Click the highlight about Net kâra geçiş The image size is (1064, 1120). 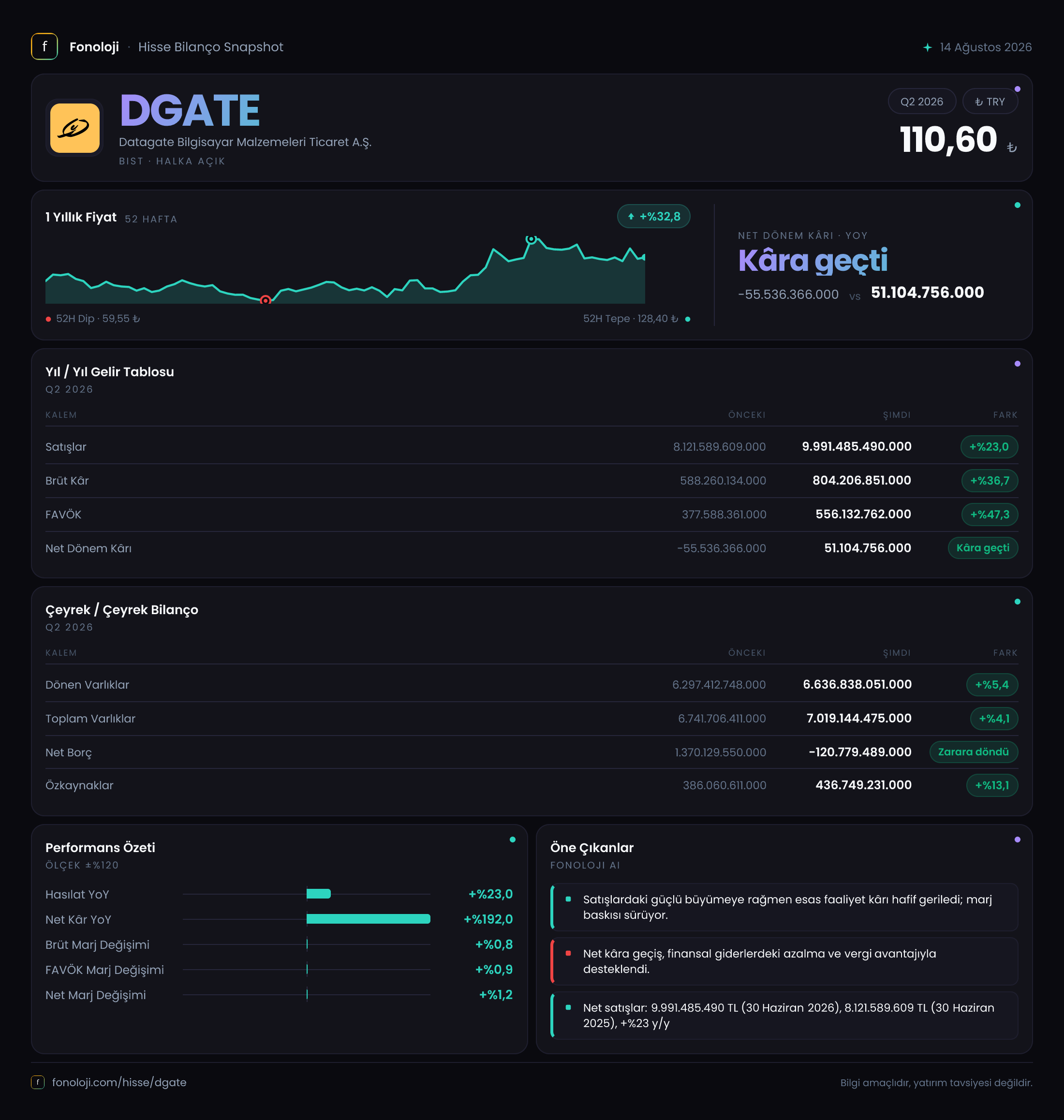coord(784,961)
